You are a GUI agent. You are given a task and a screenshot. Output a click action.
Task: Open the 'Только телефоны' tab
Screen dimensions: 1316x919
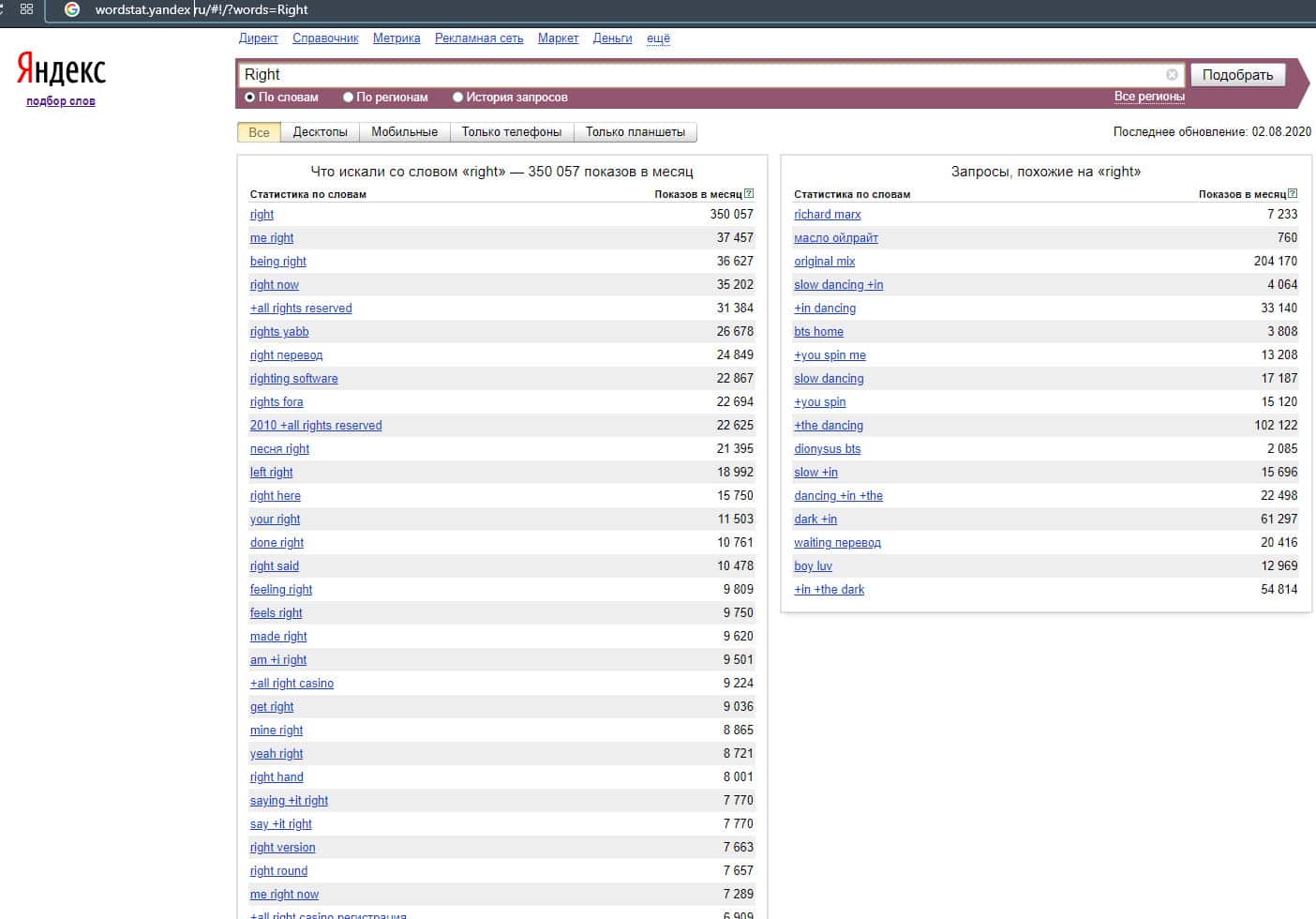pyautogui.click(x=511, y=132)
